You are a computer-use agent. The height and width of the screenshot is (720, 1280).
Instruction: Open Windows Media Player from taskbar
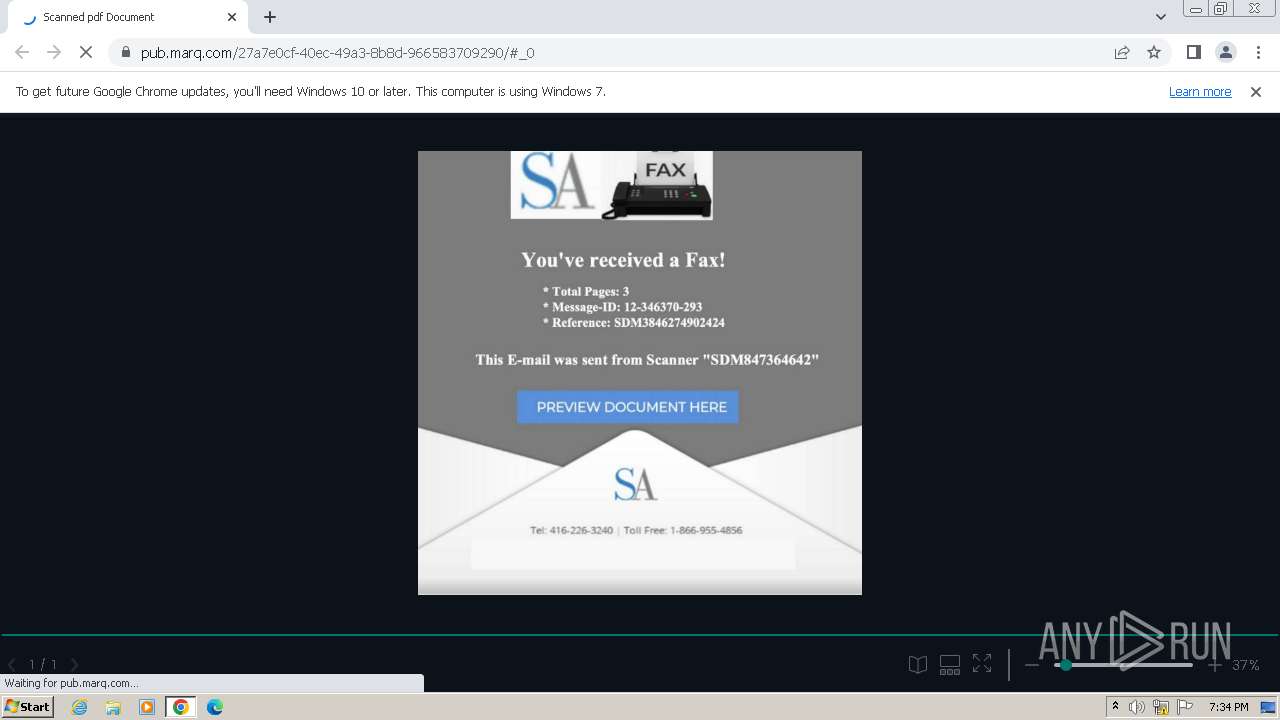[147, 707]
